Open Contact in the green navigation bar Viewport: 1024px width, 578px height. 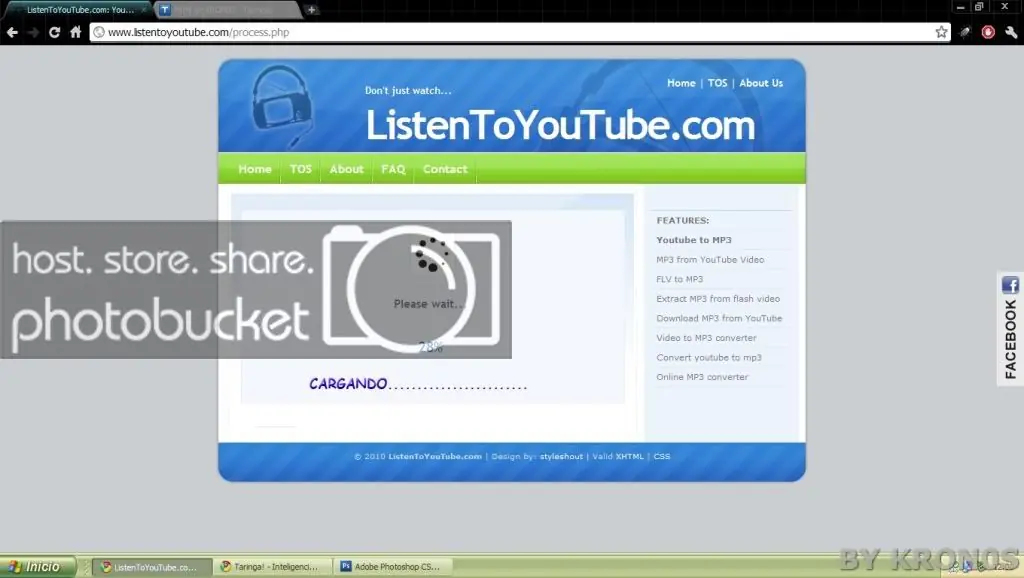445,169
